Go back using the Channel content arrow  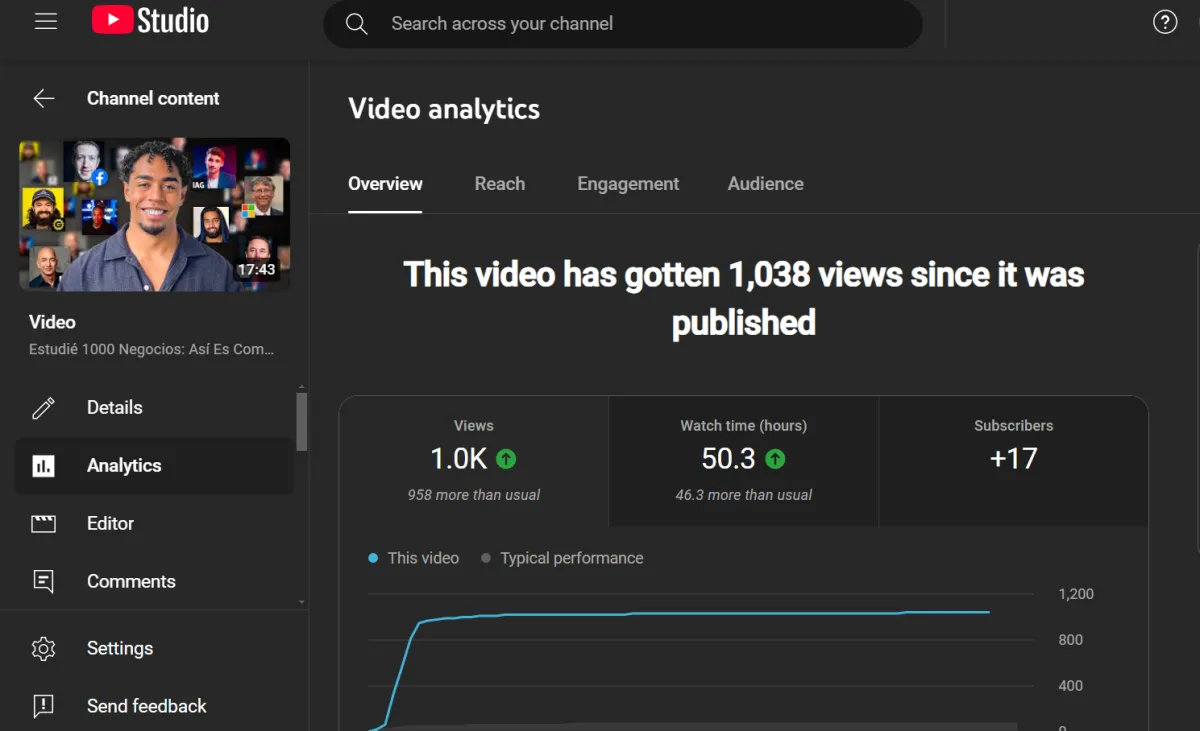click(x=43, y=98)
